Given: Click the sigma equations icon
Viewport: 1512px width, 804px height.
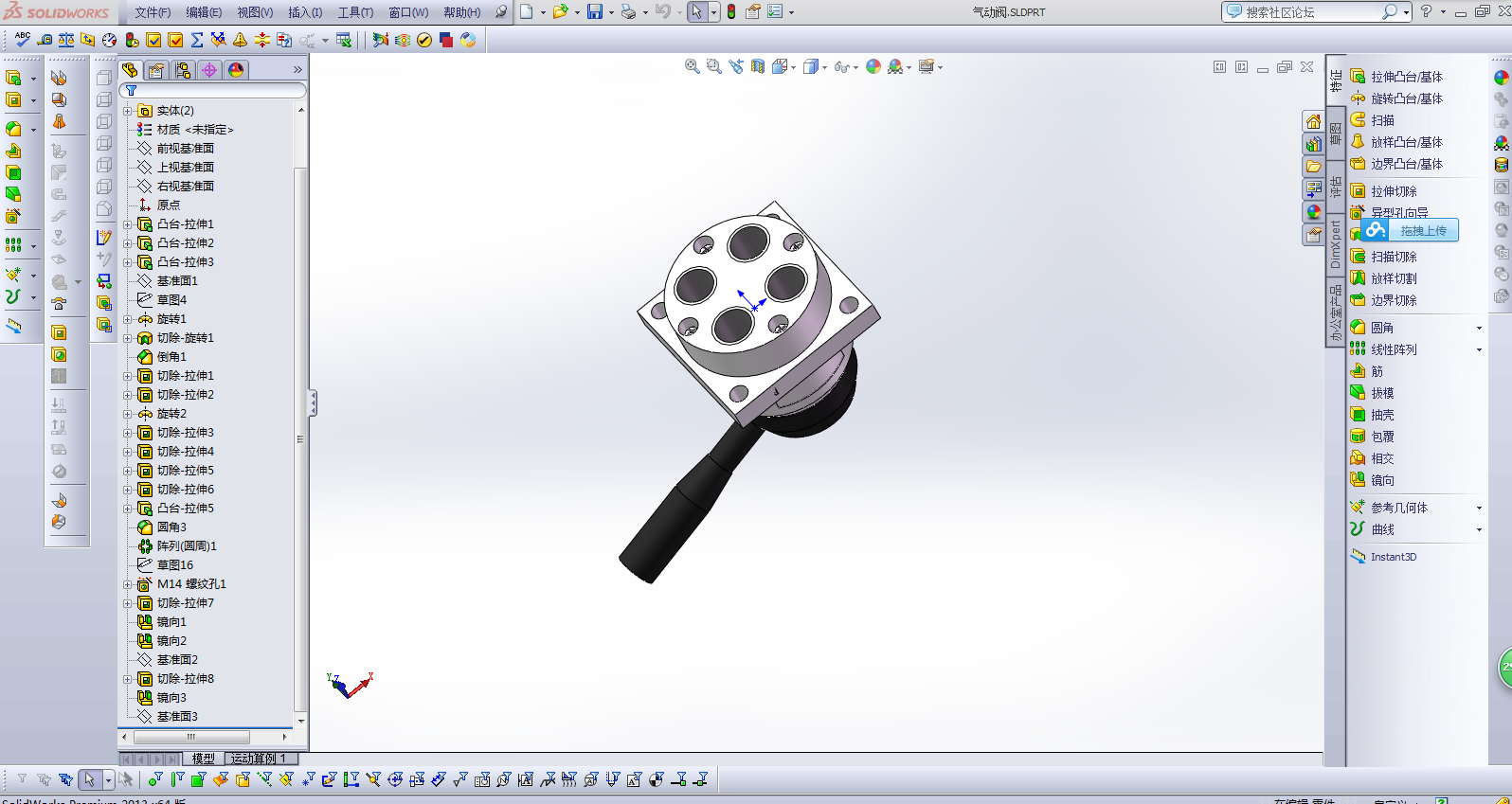Looking at the screenshot, I should click(197, 40).
